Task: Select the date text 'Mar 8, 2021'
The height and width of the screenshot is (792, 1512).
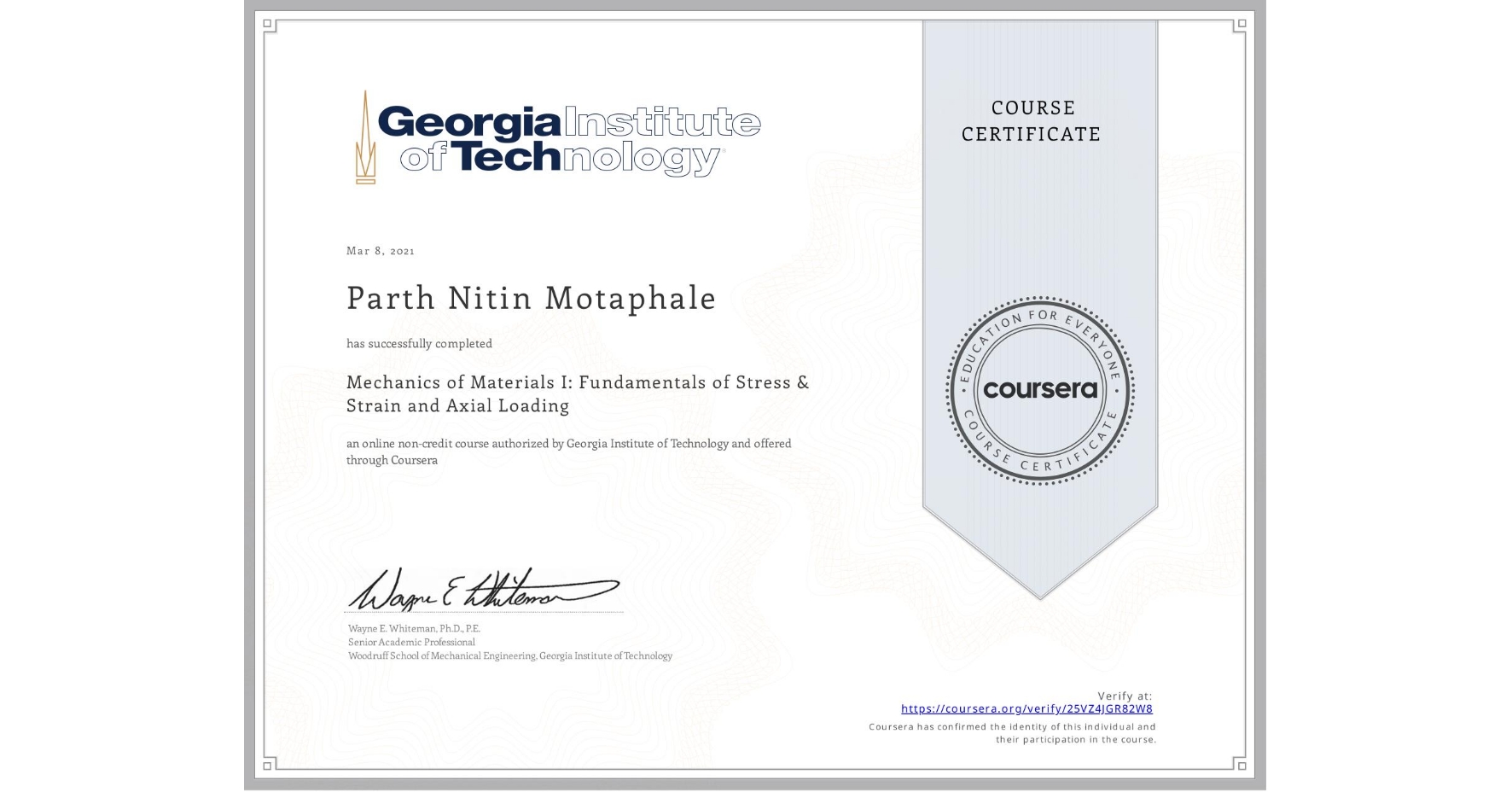Action: (381, 251)
